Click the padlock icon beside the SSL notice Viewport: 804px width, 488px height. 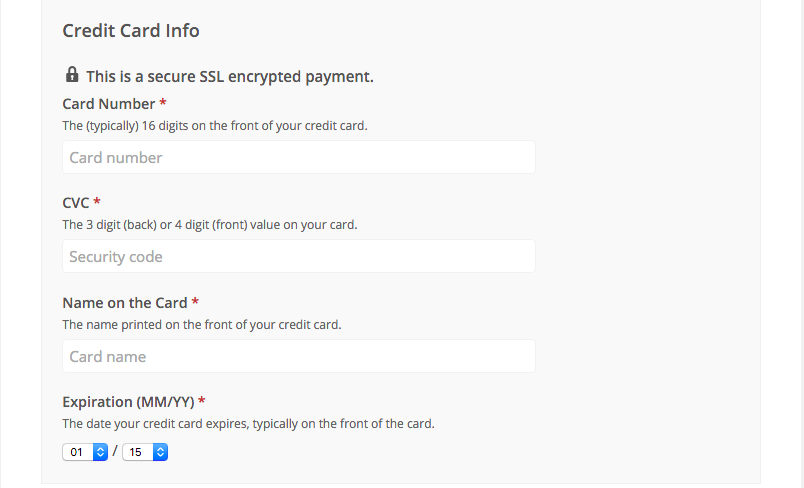tap(72, 75)
